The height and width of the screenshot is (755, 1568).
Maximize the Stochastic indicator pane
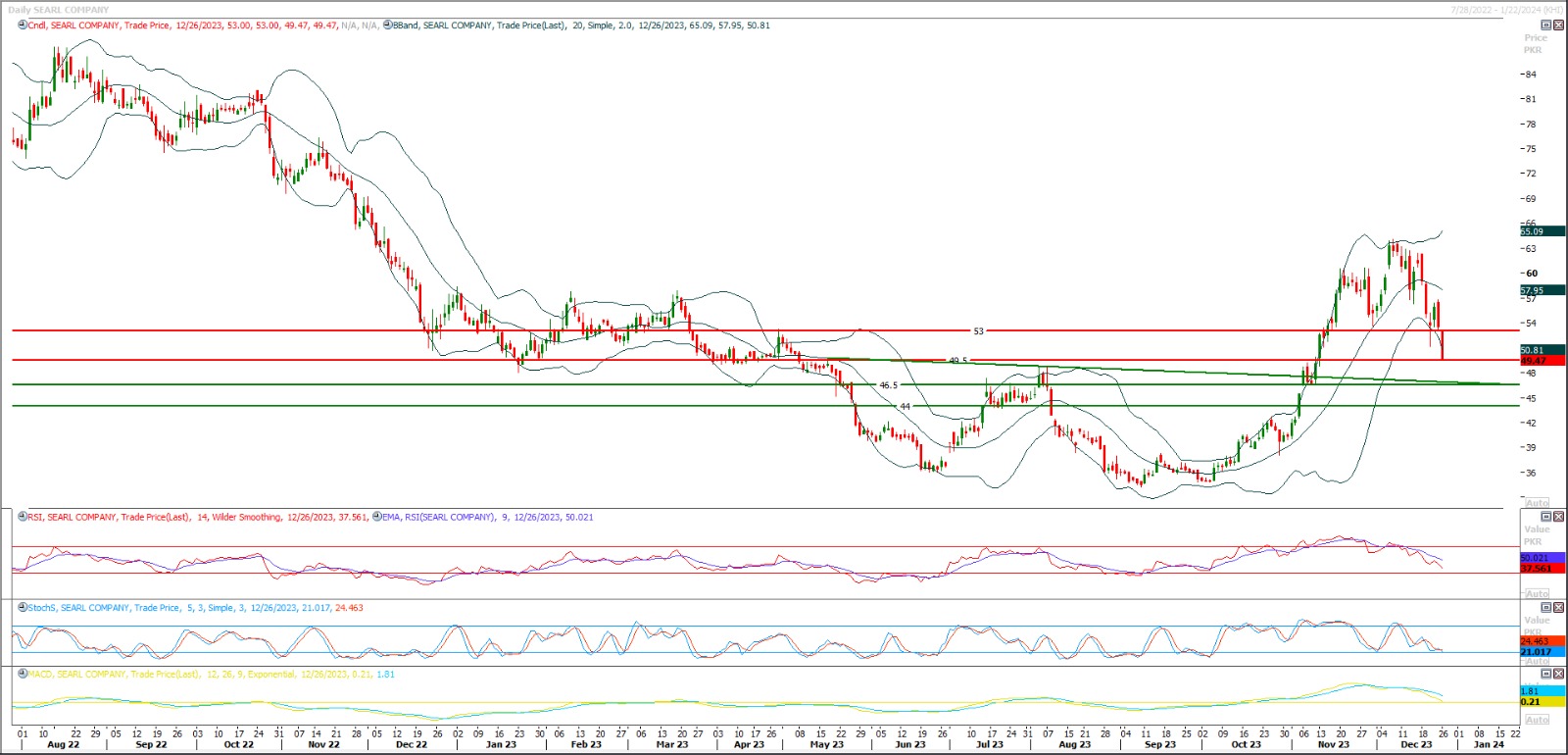[1546, 608]
